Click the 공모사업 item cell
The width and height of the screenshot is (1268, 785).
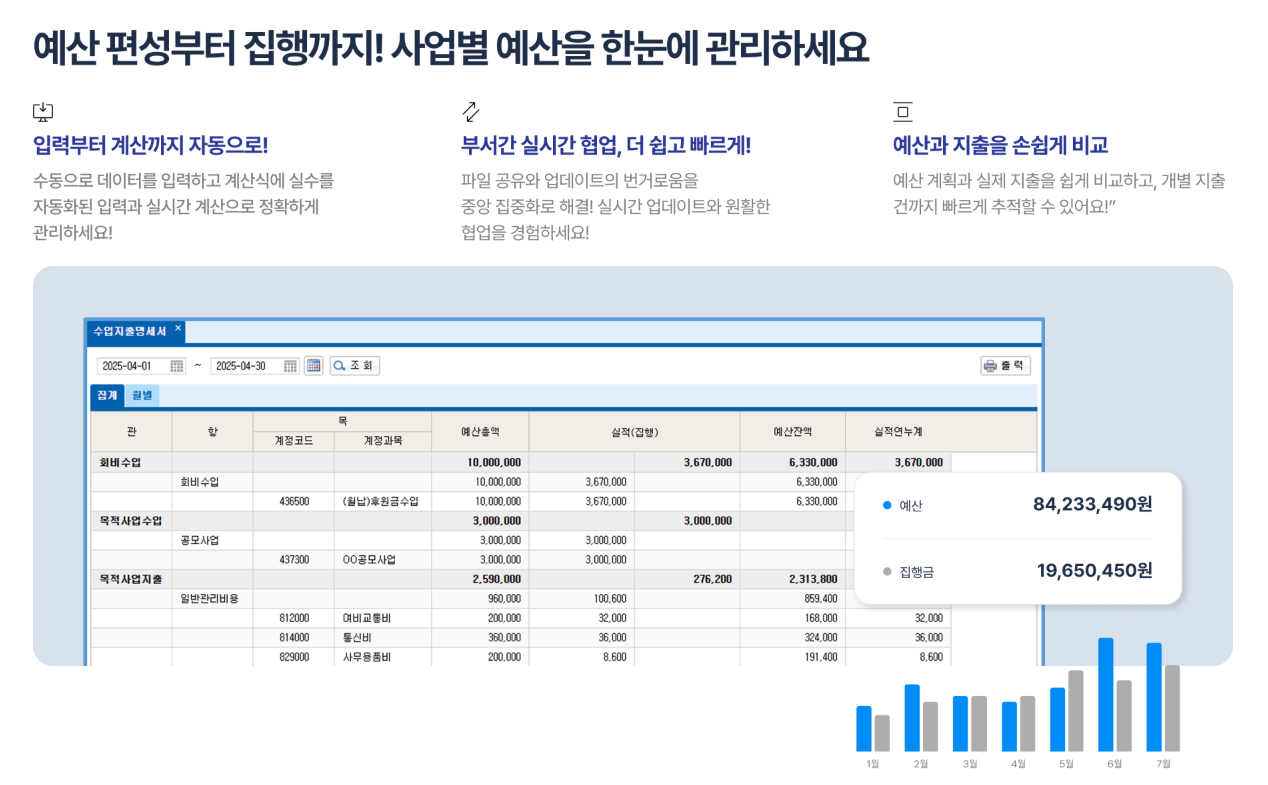[x=212, y=540]
